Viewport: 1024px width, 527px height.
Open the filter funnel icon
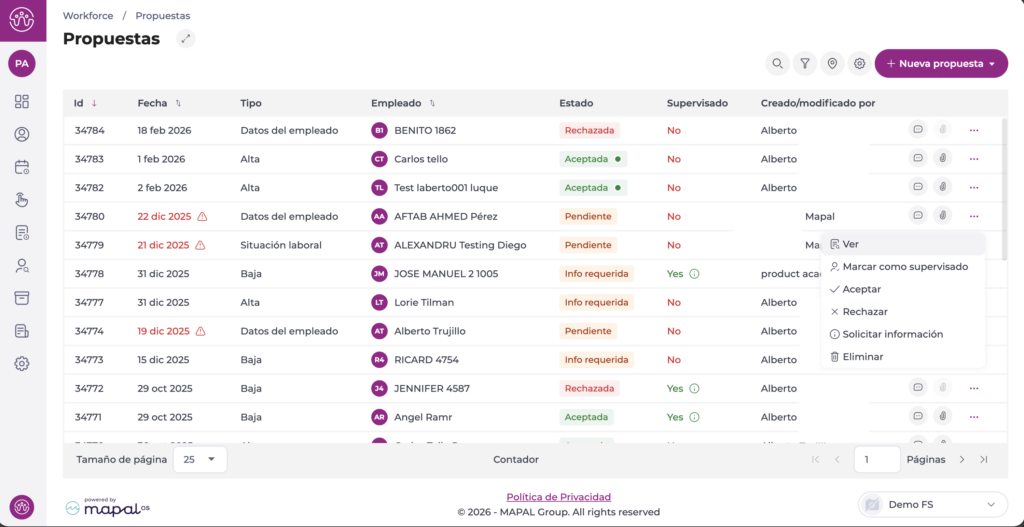click(804, 64)
